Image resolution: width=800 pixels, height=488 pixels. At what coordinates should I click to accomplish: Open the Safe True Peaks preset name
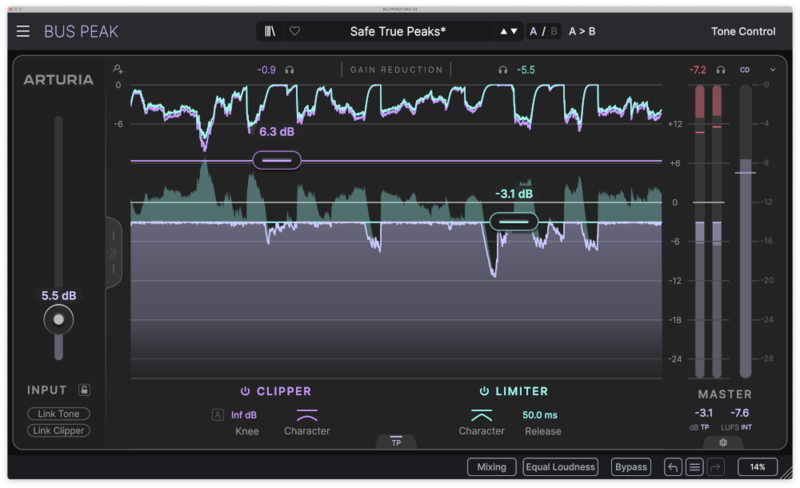pos(397,32)
